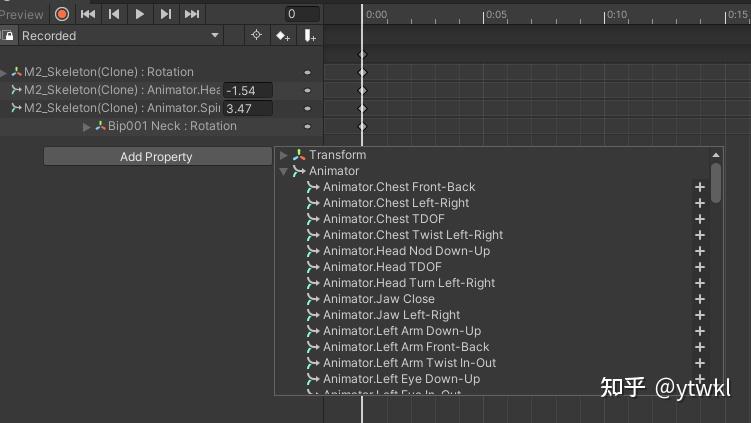751x423 pixels.
Task: Toggle Preview mode
Action: point(22,15)
